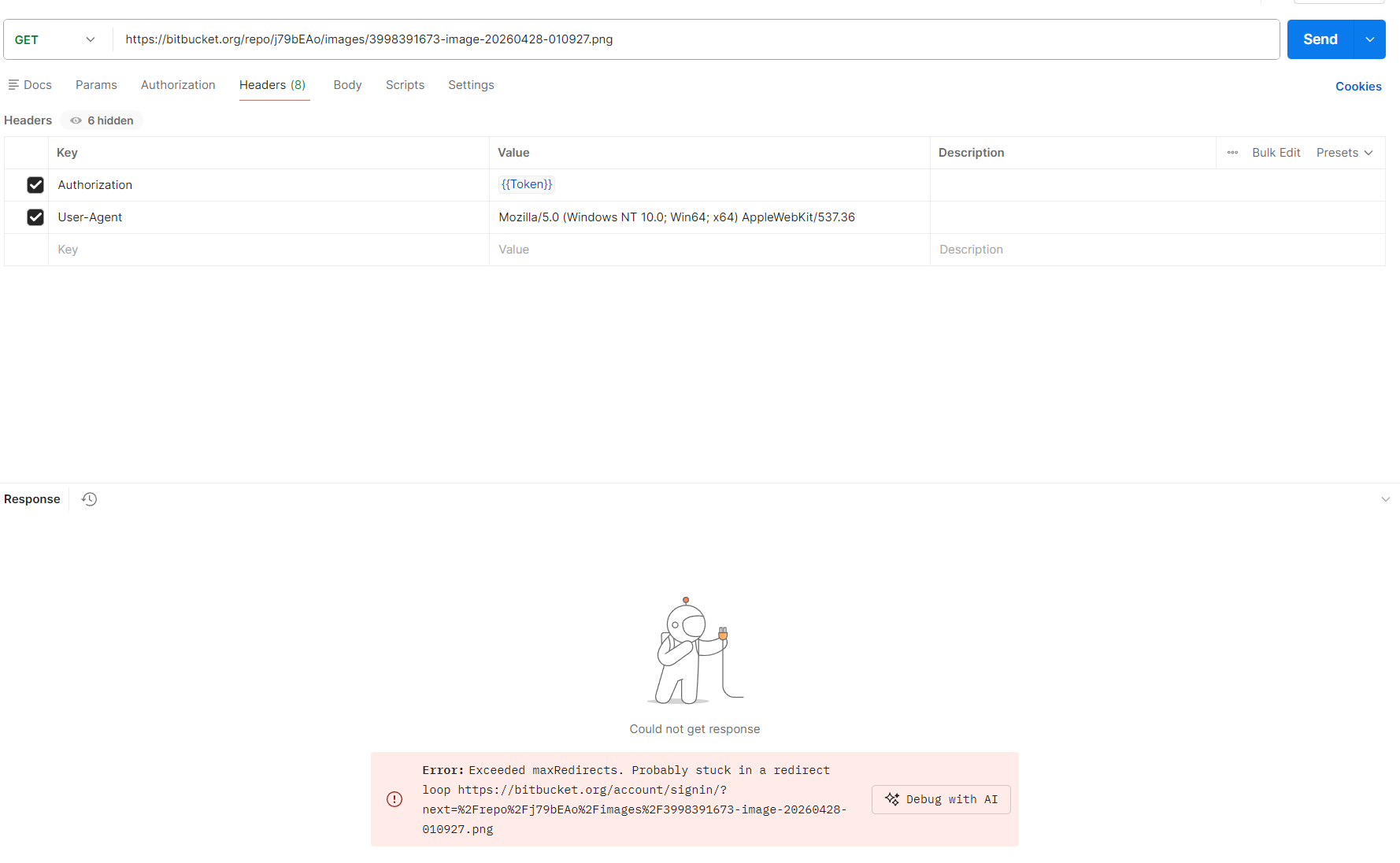Click the empty Value input field

click(709, 250)
